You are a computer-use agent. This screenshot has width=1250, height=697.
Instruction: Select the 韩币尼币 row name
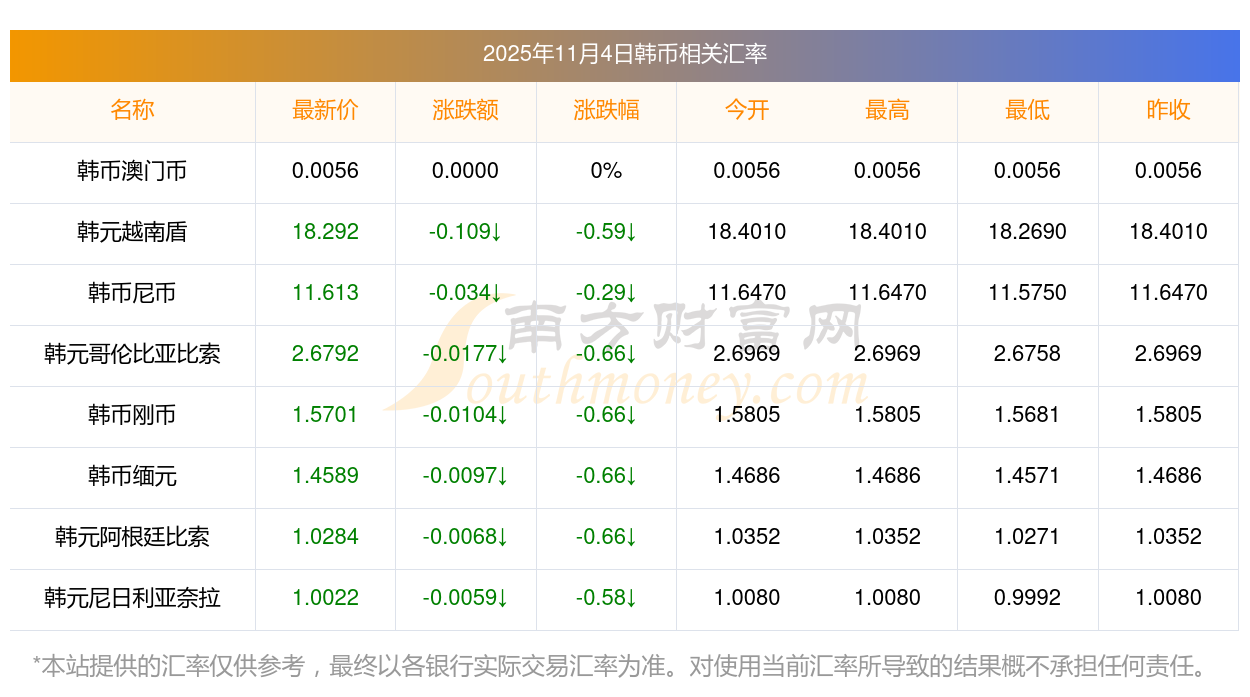point(132,293)
